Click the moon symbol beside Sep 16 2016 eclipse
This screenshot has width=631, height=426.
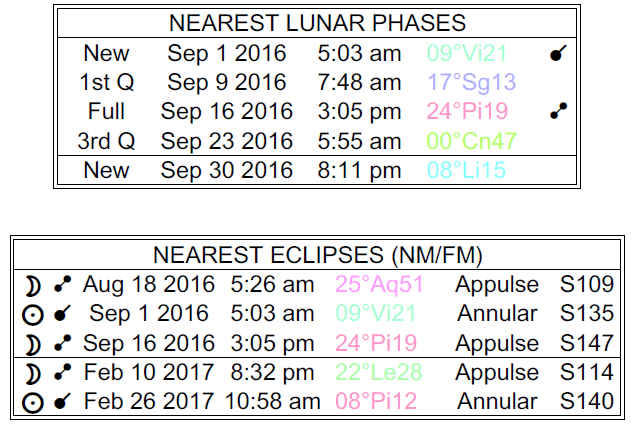point(35,343)
